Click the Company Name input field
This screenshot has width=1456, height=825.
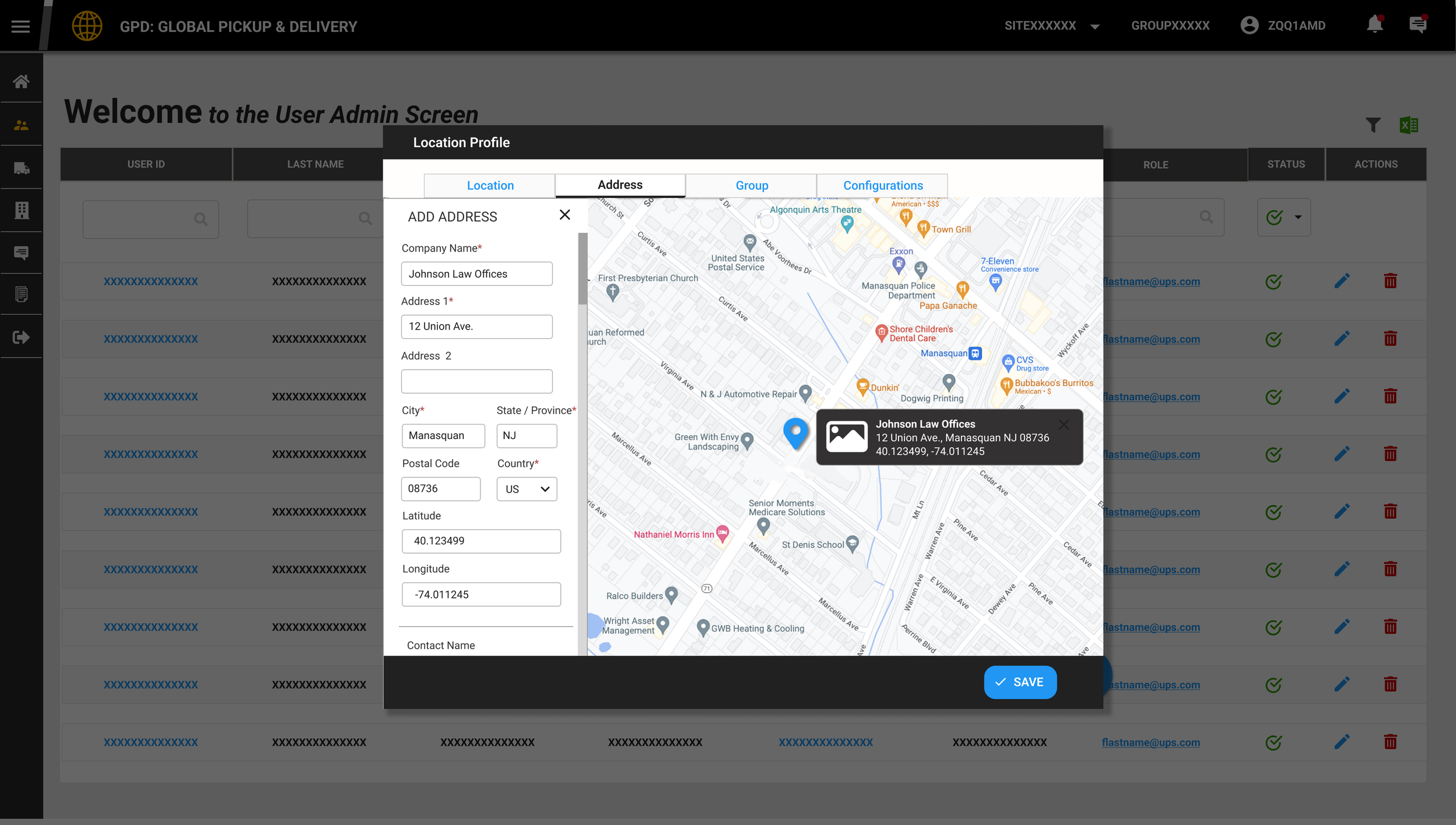click(476, 274)
